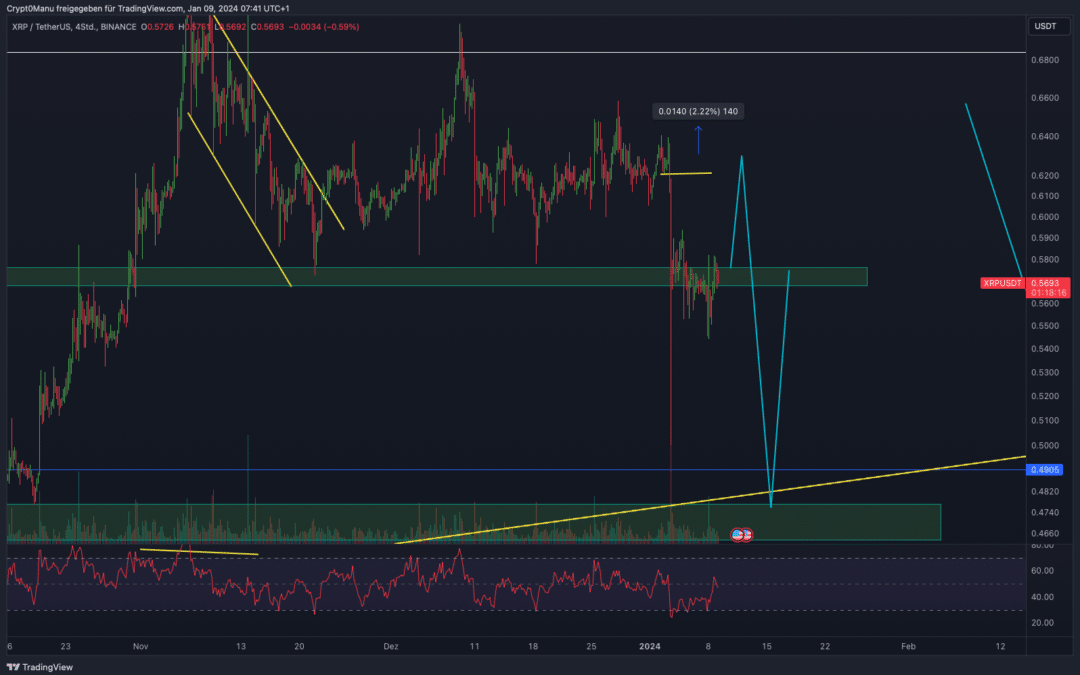Screen dimensions: 1080x675
Task: Click the 0.4820 price axis label
Action: tap(1045, 492)
